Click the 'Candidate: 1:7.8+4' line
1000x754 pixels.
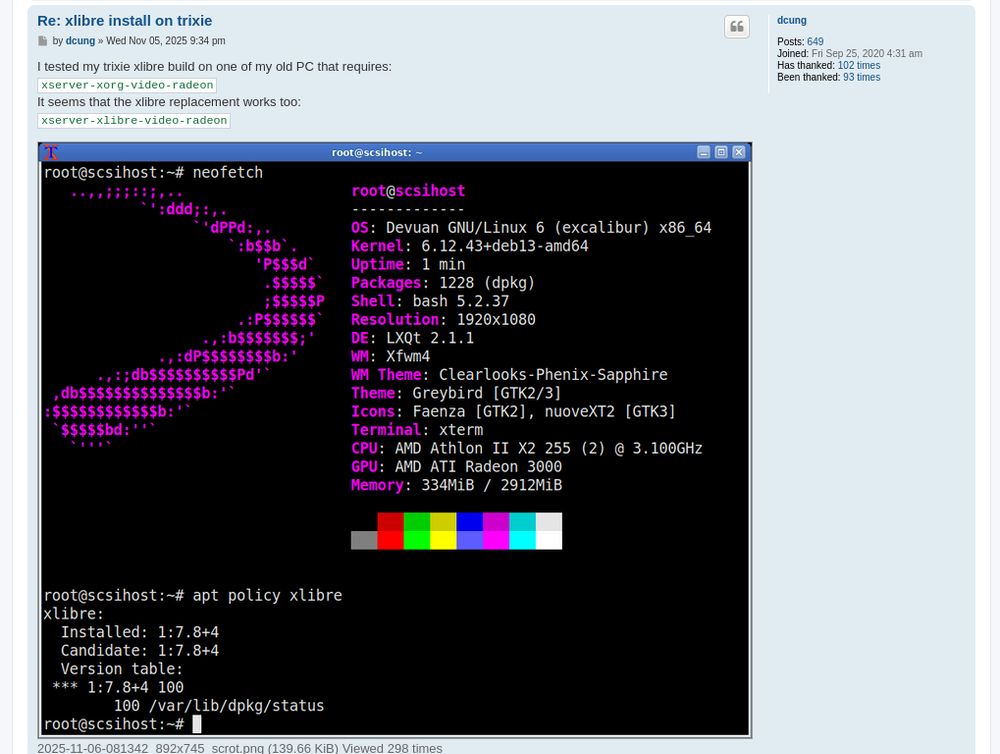click(x=140, y=651)
